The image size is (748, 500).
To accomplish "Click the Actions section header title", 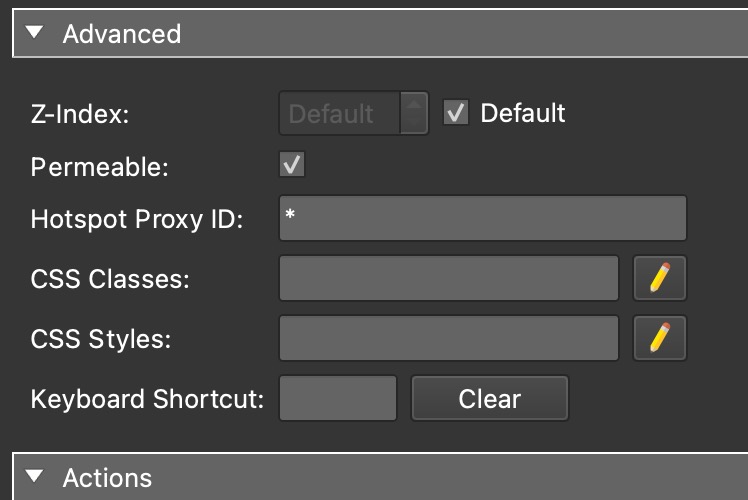I will point(107,477).
